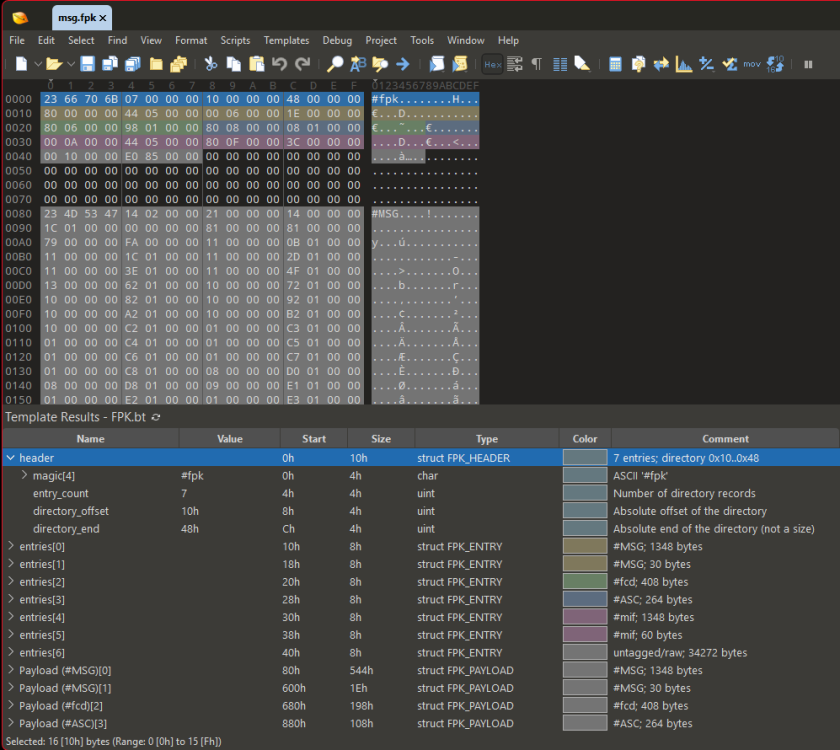Viewport: 840px width, 750px height.
Task: Click the Value column header
Action: pyautogui.click(x=230, y=439)
